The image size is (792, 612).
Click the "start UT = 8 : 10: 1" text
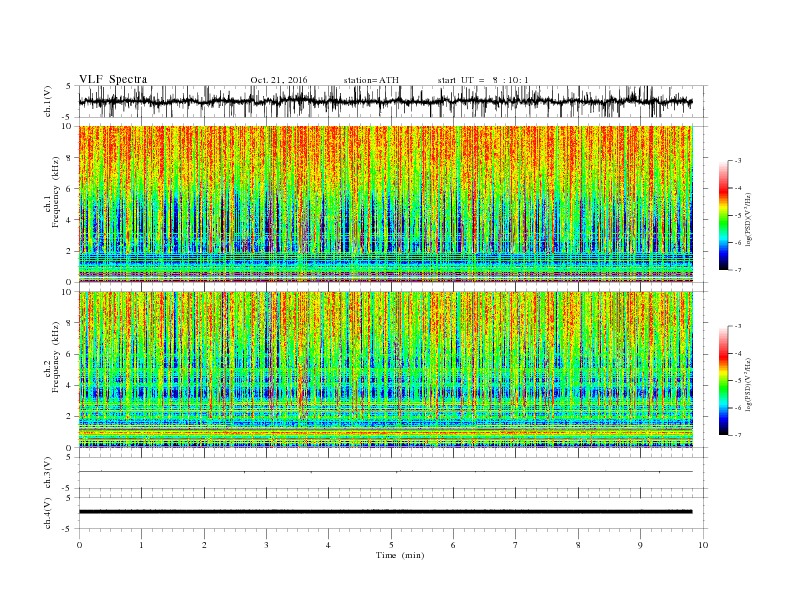click(483, 80)
